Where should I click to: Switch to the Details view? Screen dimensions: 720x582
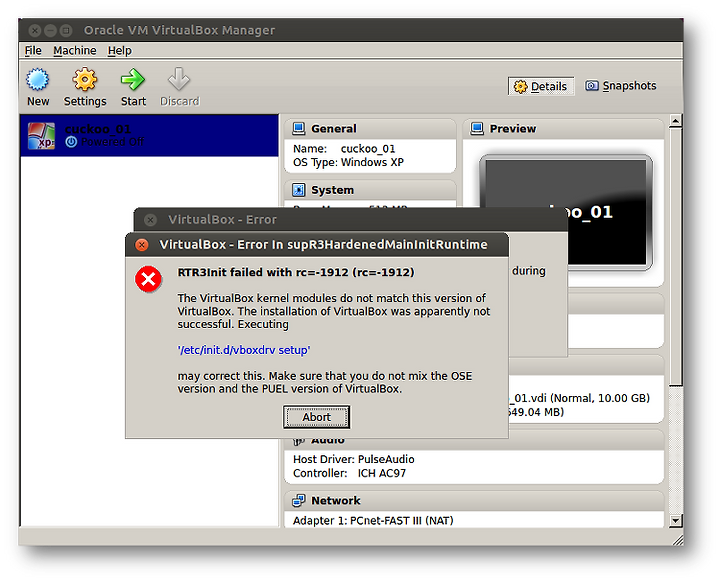[x=541, y=86]
